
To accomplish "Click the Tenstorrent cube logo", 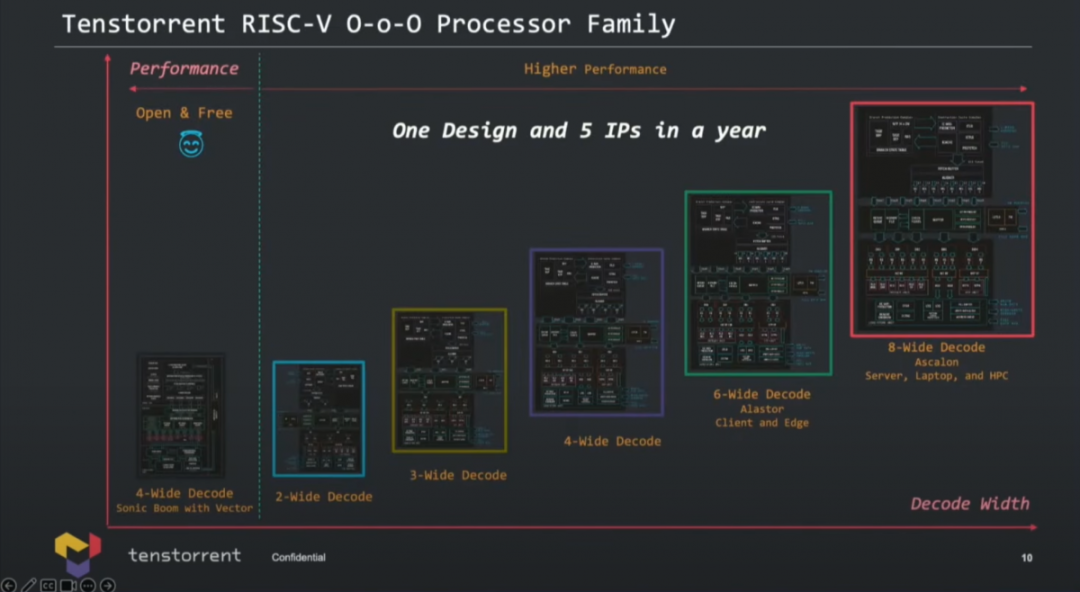I will click(78, 553).
